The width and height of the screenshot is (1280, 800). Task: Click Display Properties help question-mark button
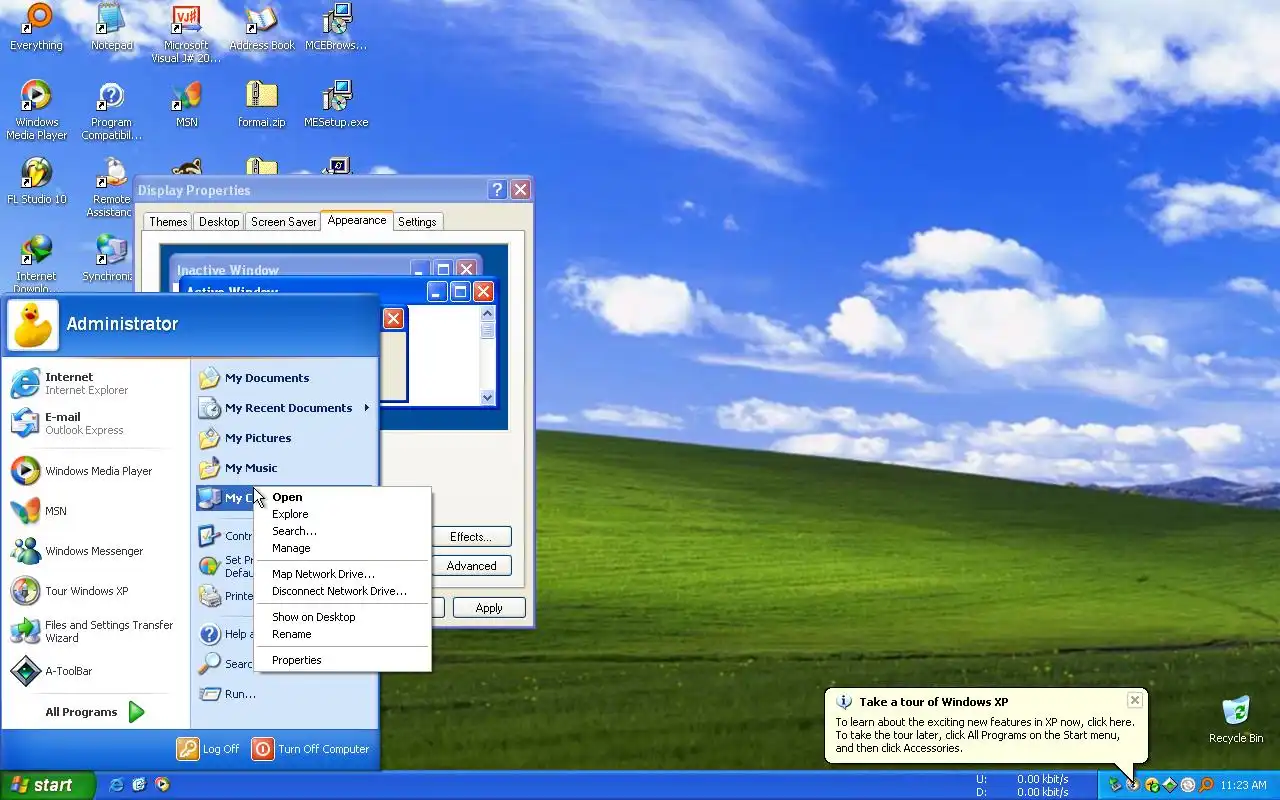click(x=497, y=190)
